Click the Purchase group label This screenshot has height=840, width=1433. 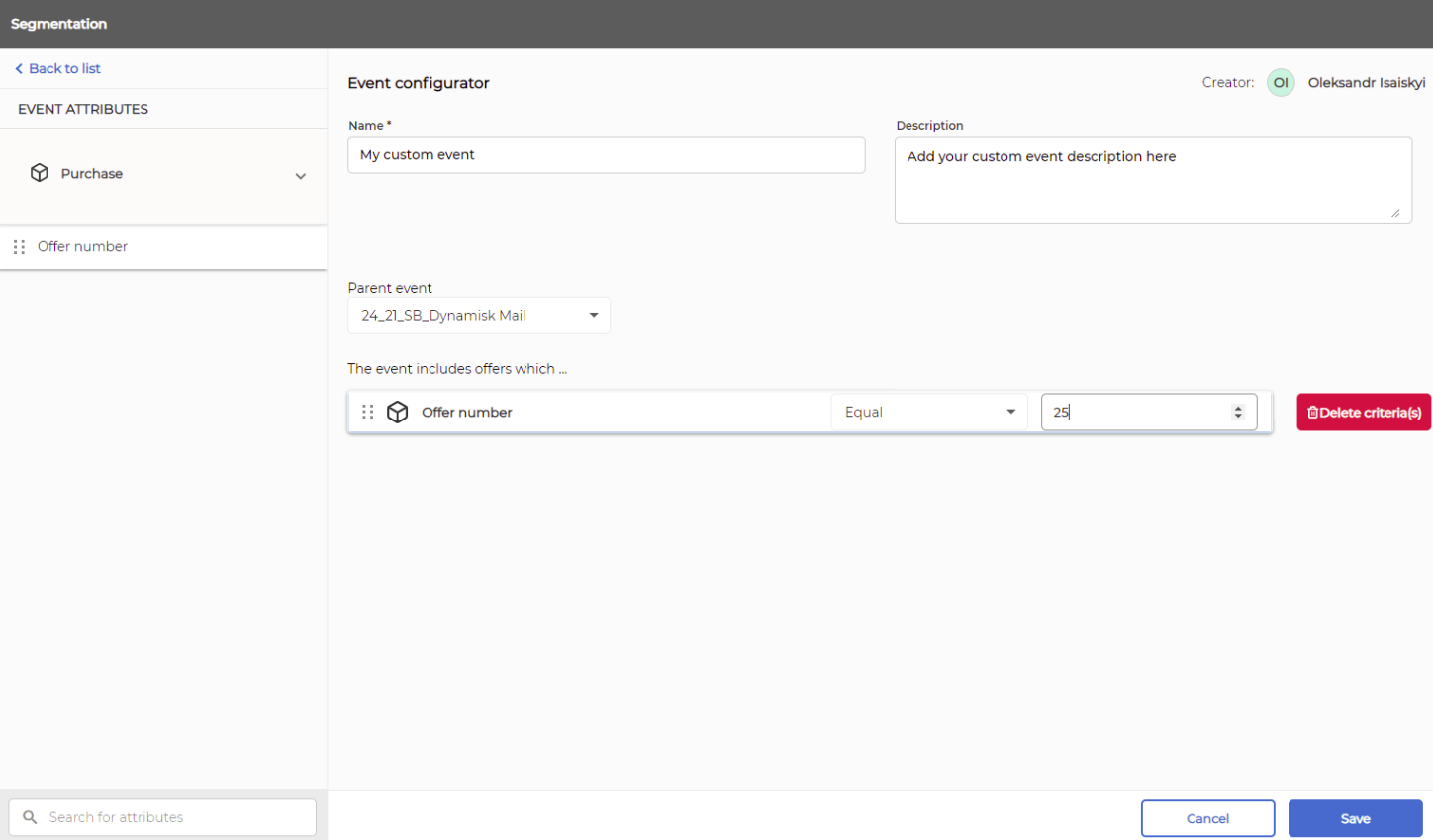pos(92,173)
